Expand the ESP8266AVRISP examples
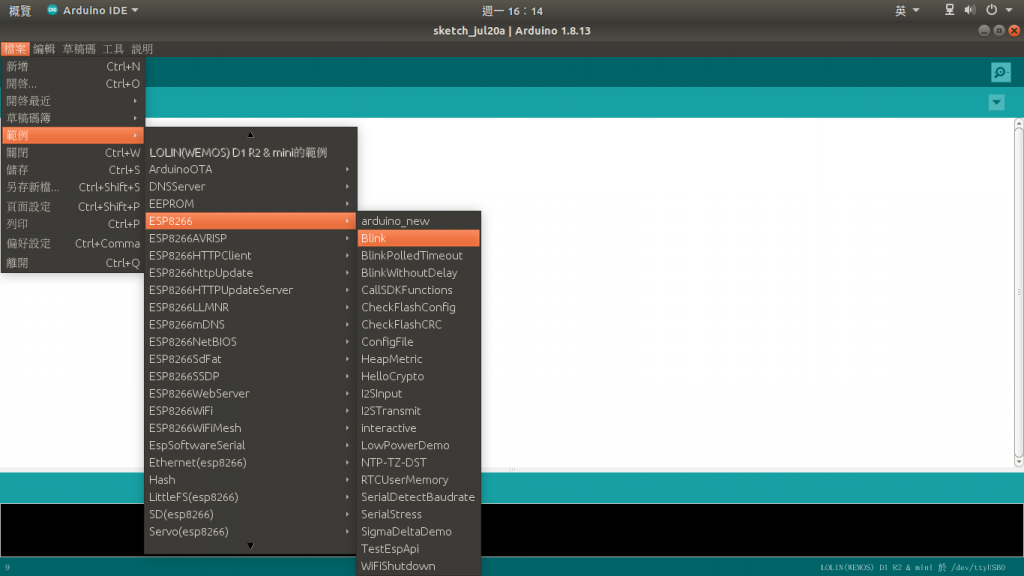 point(250,238)
